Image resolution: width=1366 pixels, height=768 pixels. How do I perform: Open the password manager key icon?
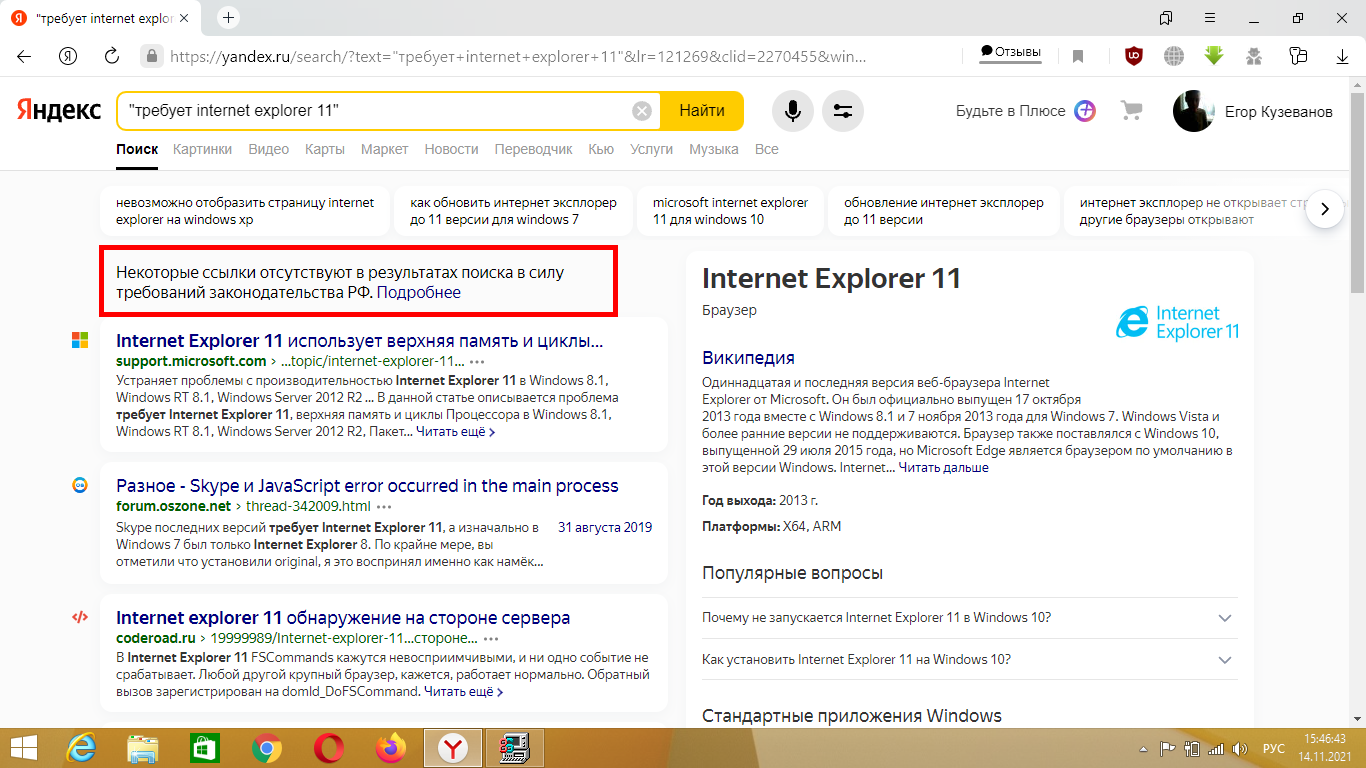tap(1298, 56)
